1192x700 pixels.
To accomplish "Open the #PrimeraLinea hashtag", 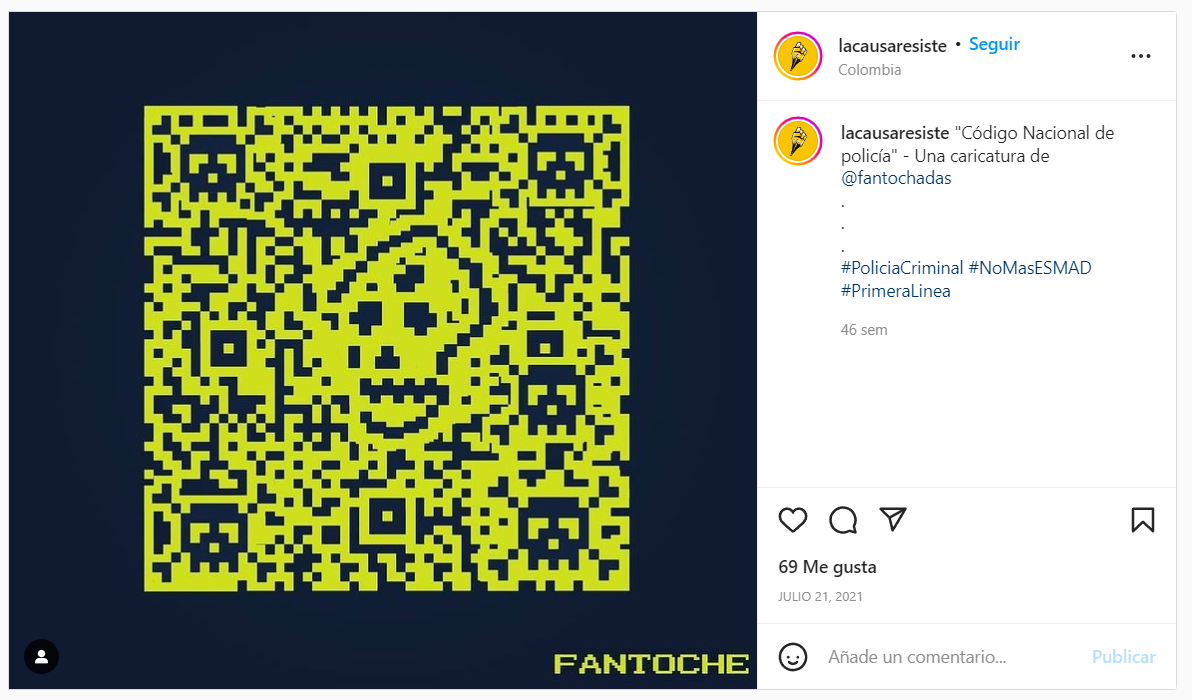I will [x=896, y=291].
